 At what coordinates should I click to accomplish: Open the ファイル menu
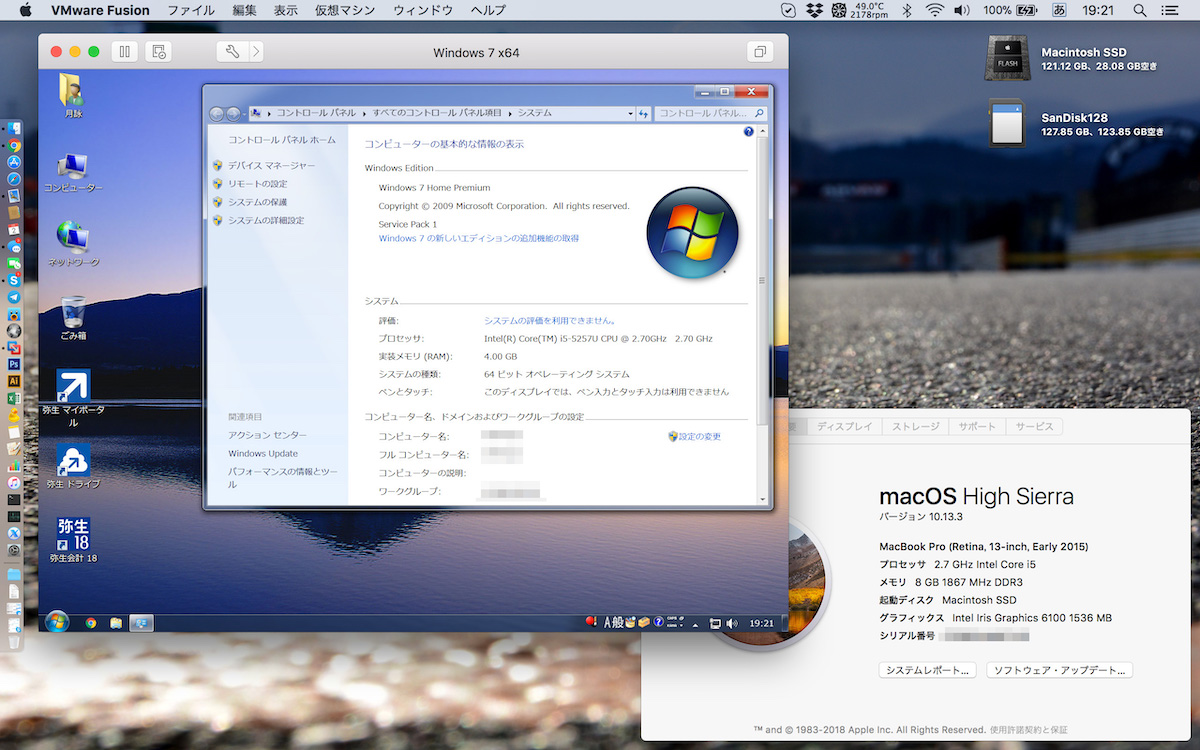pos(191,10)
